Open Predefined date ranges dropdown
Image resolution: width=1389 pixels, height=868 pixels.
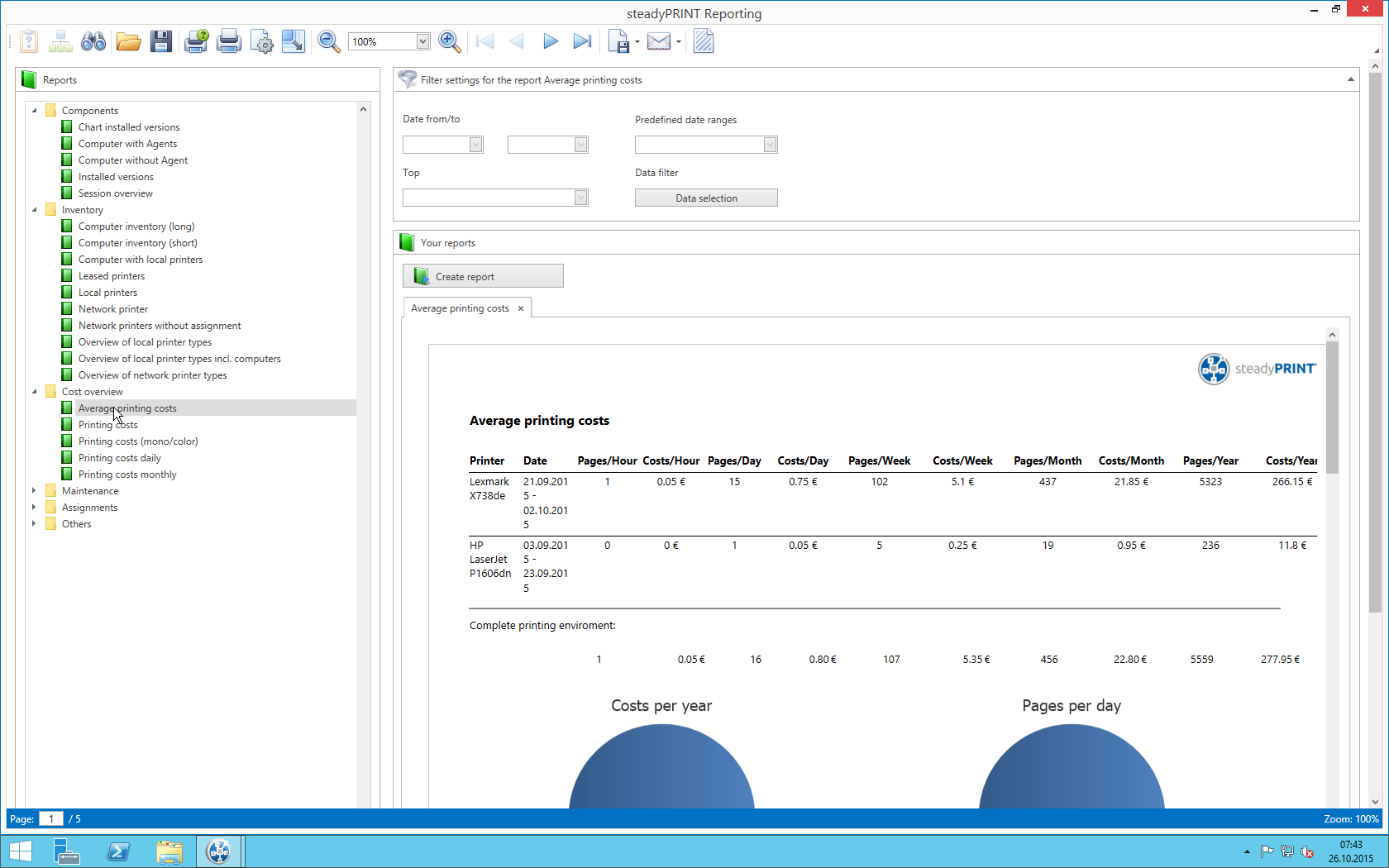(770, 145)
